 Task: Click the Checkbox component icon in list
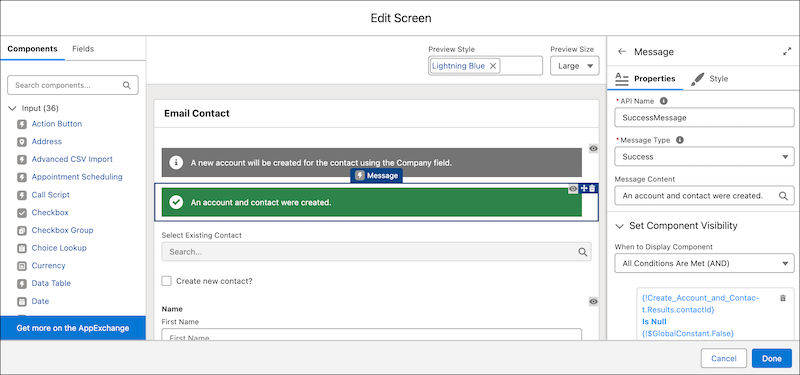tap(21, 213)
